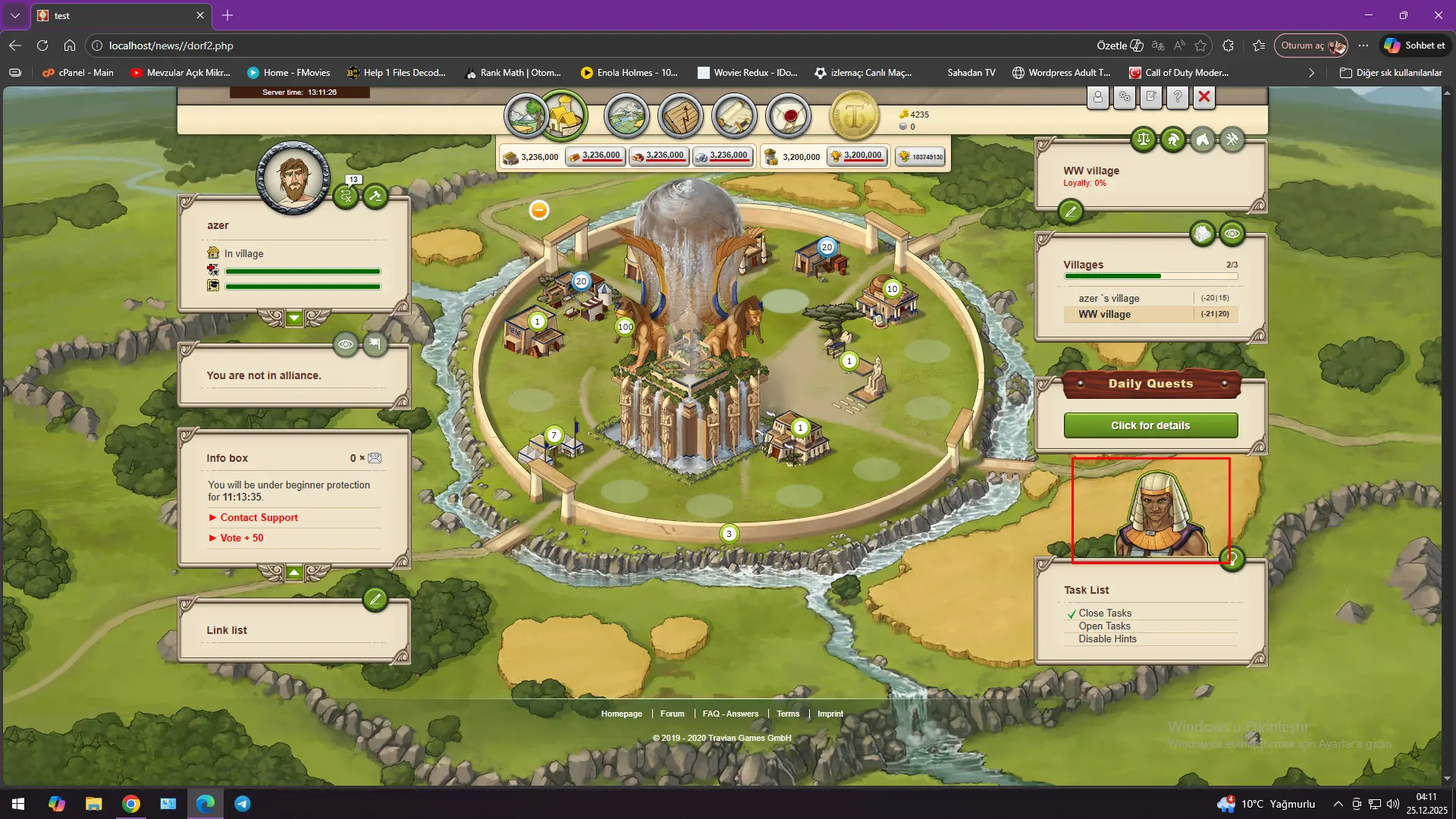
Task: Open the stable horse shortcut
Action: click(x=1203, y=139)
